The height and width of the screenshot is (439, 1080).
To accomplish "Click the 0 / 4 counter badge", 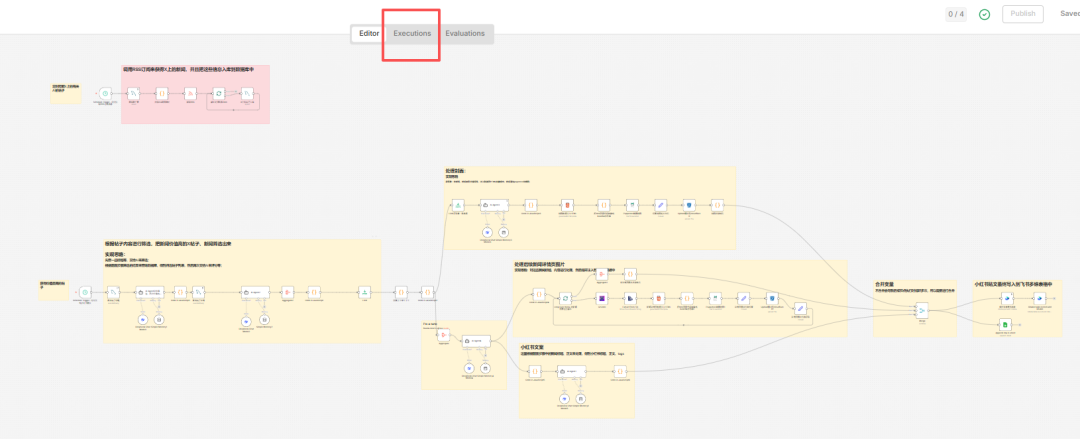I will pos(956,14).
